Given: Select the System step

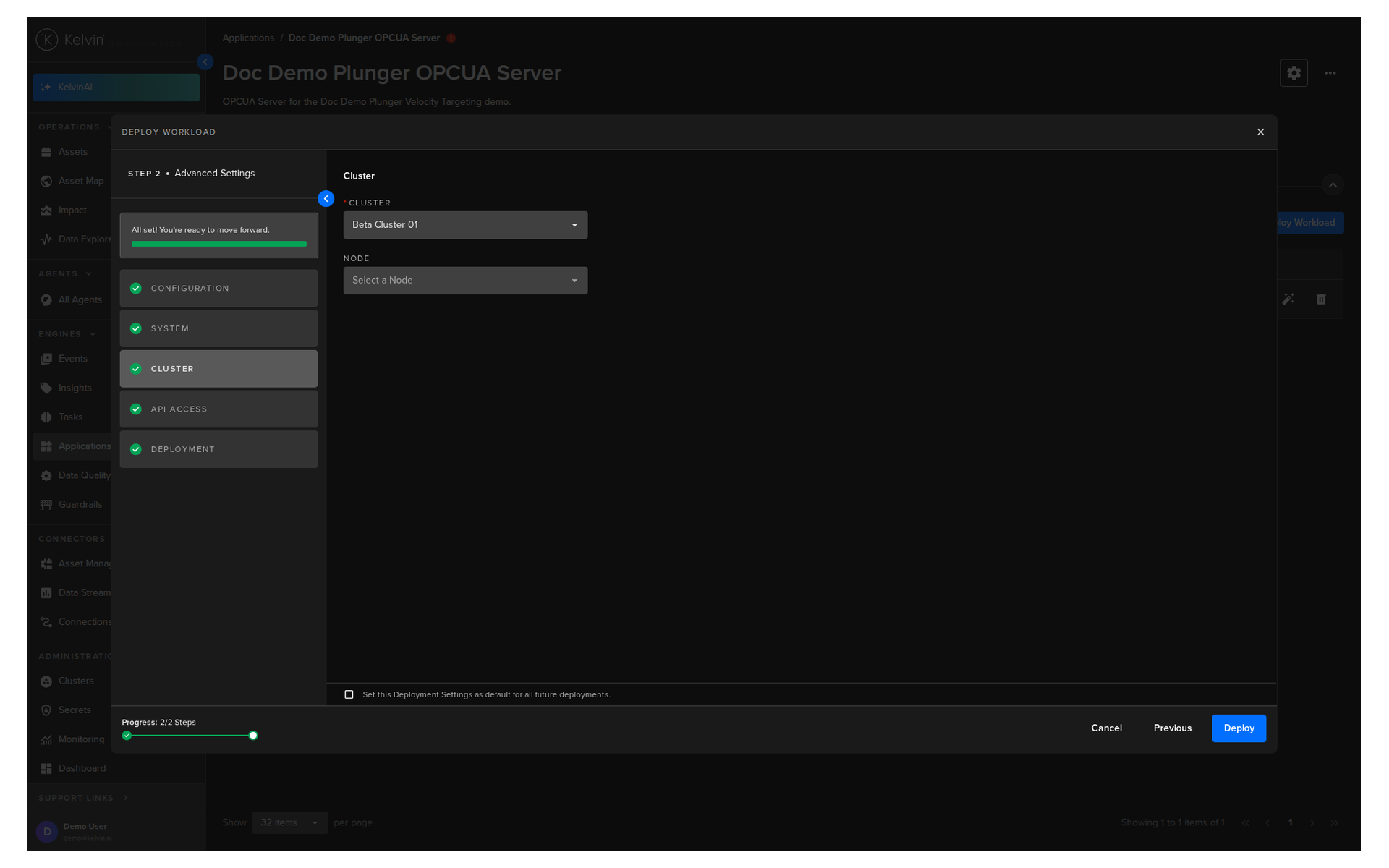Looking at the screenshot, I should point(218,329).
